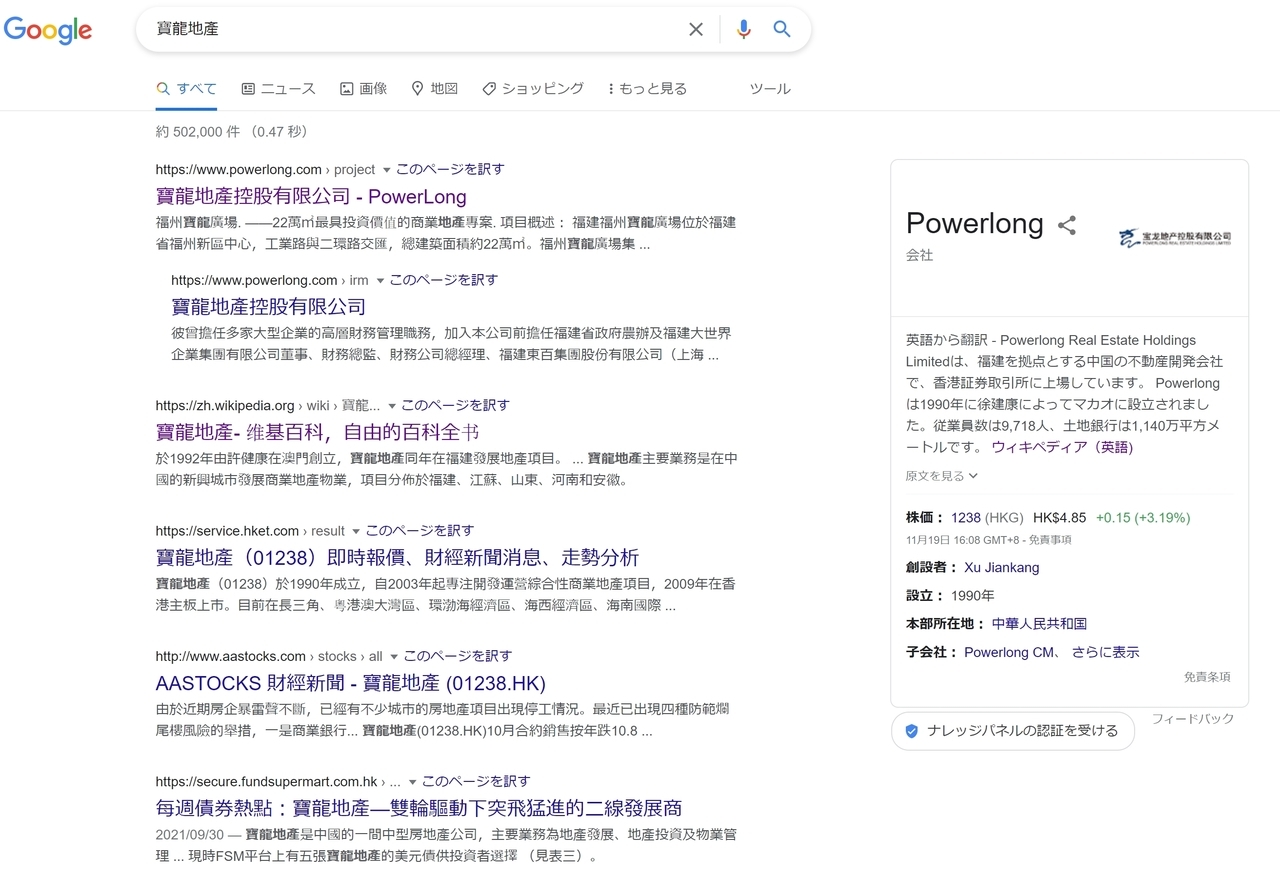Open founder Xu Jiankang link
This screenshot has height=877, width=1280.
tap(1001, 567)
